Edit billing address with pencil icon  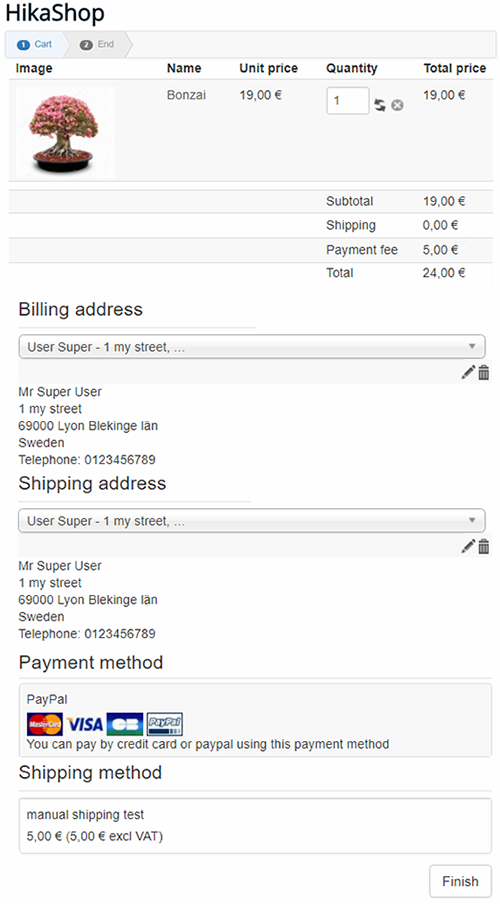468,372
